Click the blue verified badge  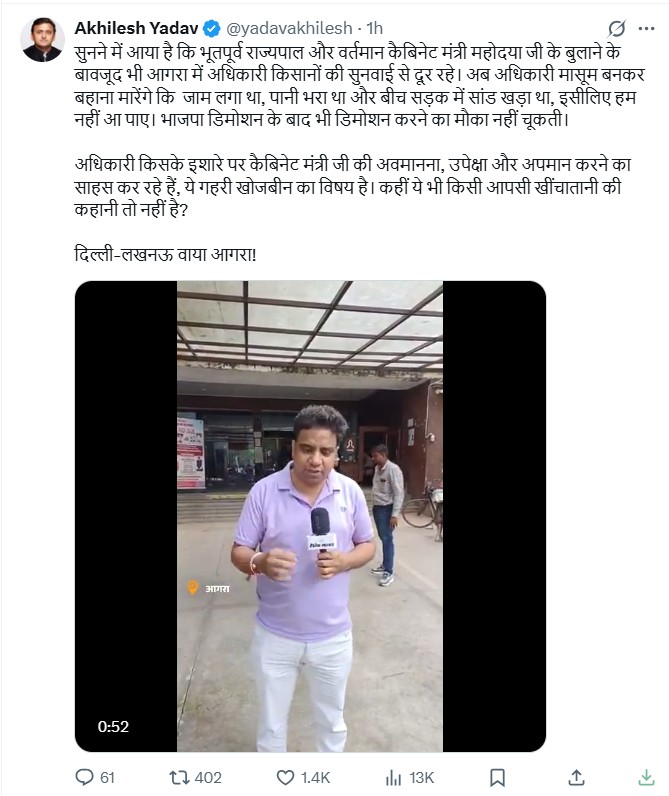(x=212, y=29)
